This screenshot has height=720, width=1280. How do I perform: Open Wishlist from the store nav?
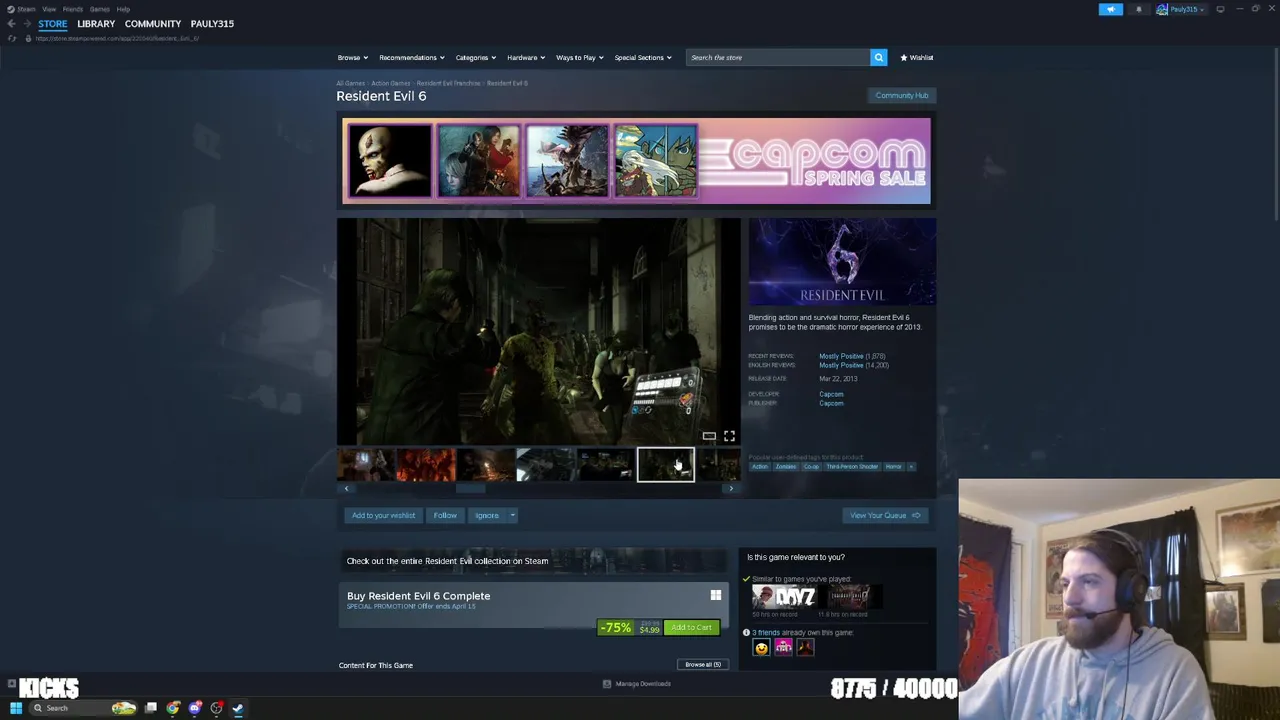click(917, 57)
